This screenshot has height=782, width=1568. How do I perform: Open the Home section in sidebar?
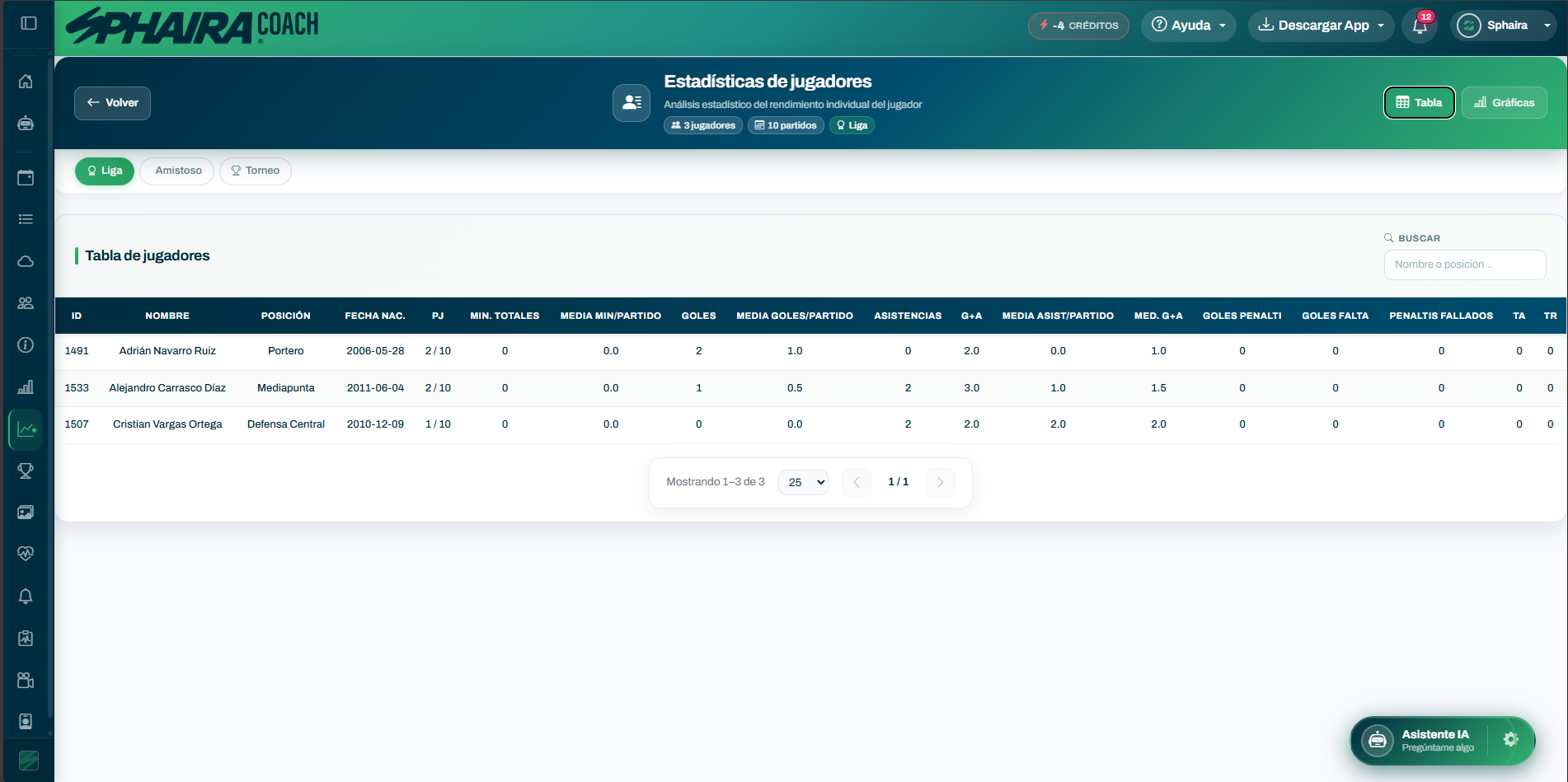26,81
